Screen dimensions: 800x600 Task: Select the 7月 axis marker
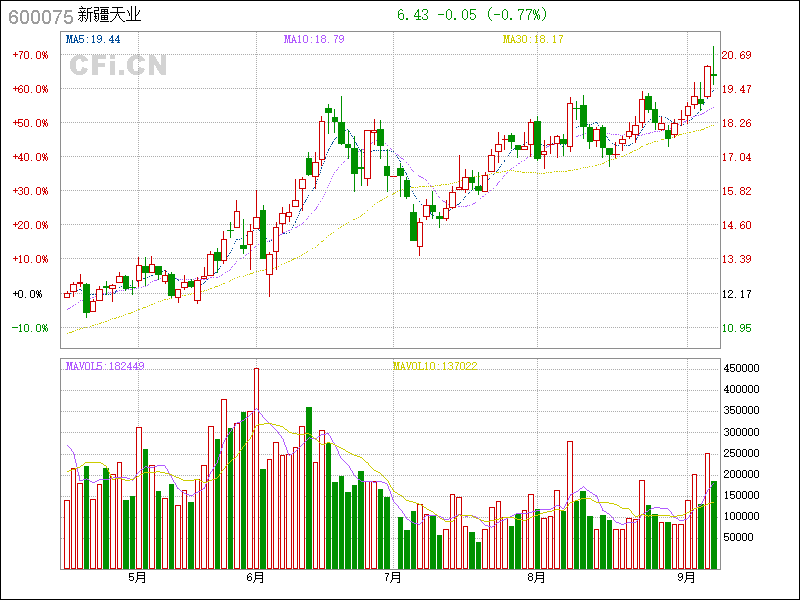(393, 577)
